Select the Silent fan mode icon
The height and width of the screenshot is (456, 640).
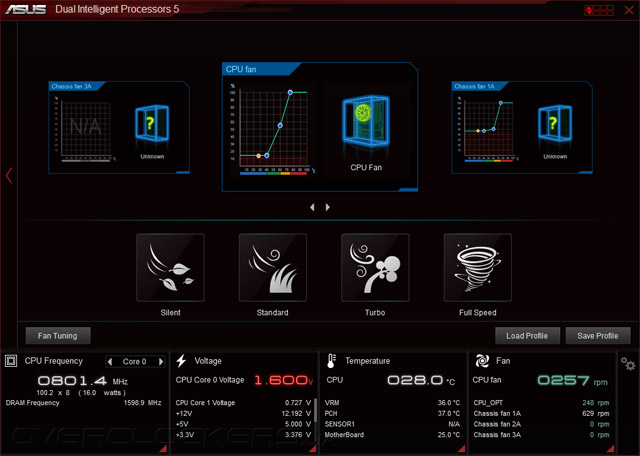coord(170,267)
